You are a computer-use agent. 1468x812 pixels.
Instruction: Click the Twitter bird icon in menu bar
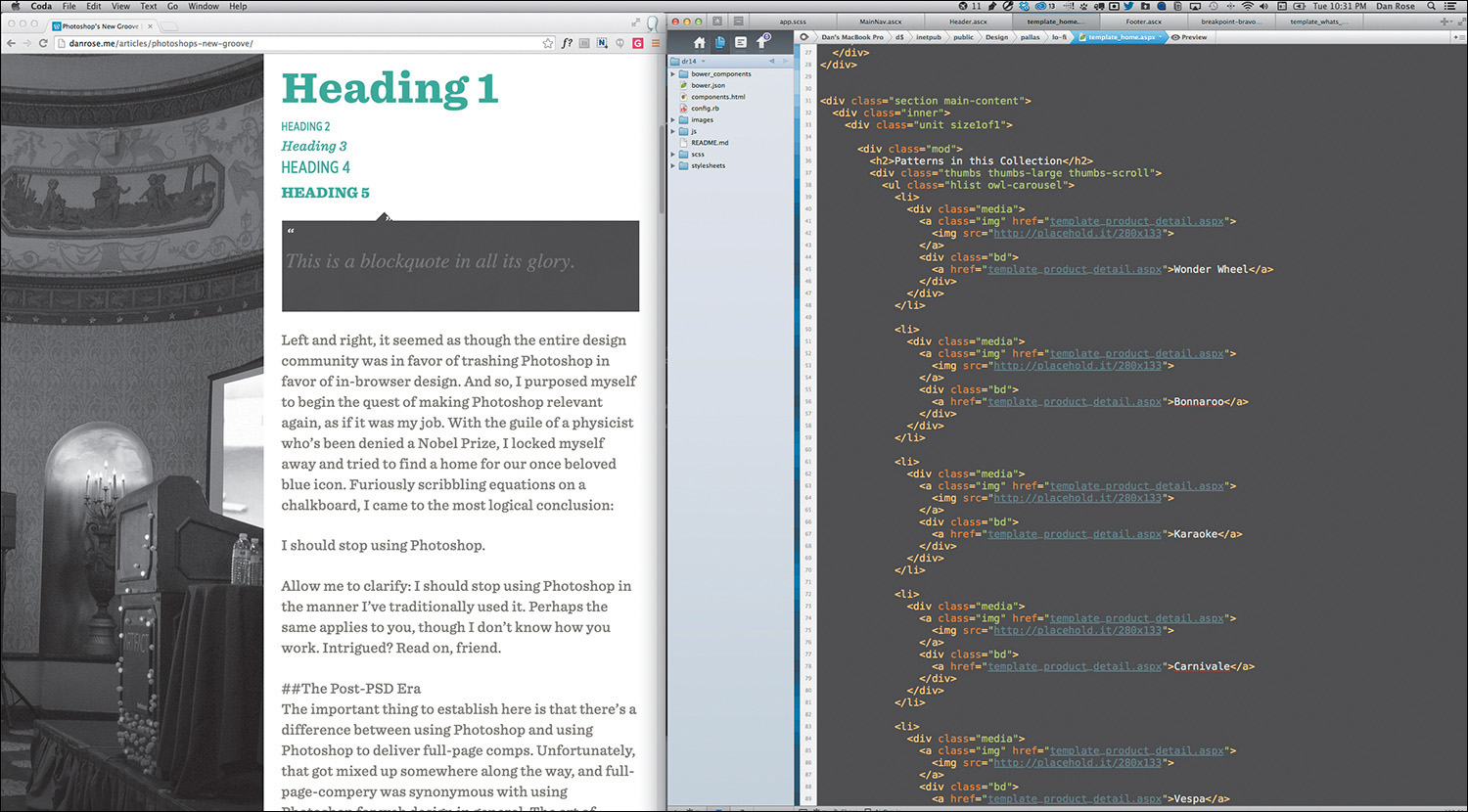pos(1128,6)
